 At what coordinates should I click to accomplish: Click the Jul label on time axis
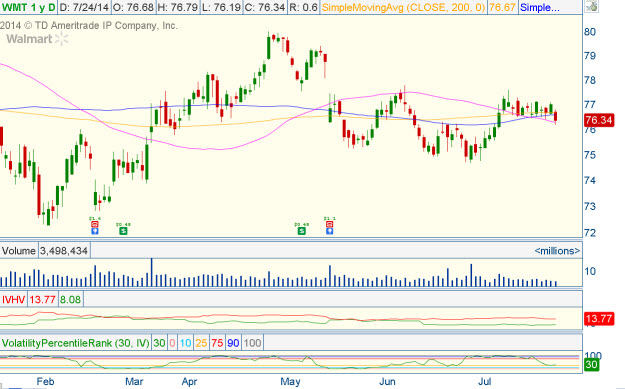coord(485,381)
